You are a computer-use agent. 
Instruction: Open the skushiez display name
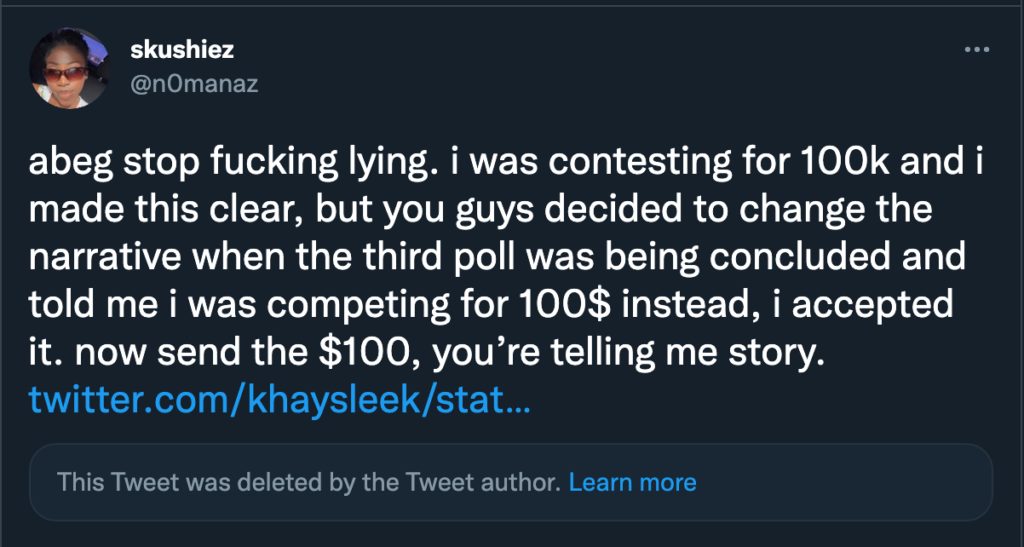pos(182,50)
